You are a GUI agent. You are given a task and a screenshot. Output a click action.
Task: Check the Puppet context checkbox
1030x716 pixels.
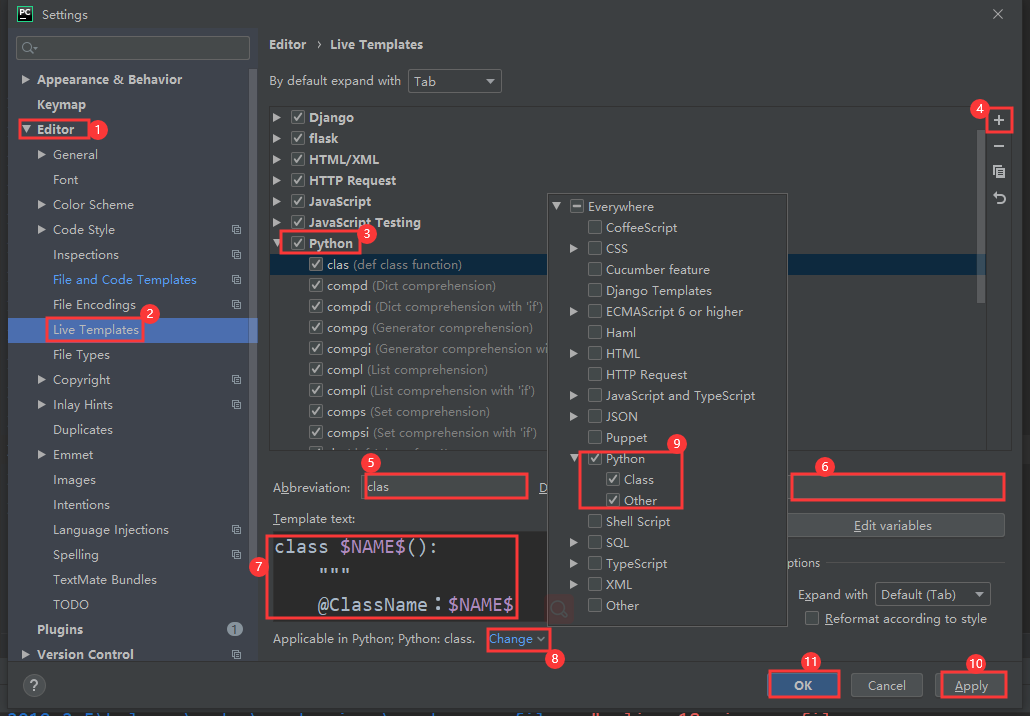tap(594, 437)
